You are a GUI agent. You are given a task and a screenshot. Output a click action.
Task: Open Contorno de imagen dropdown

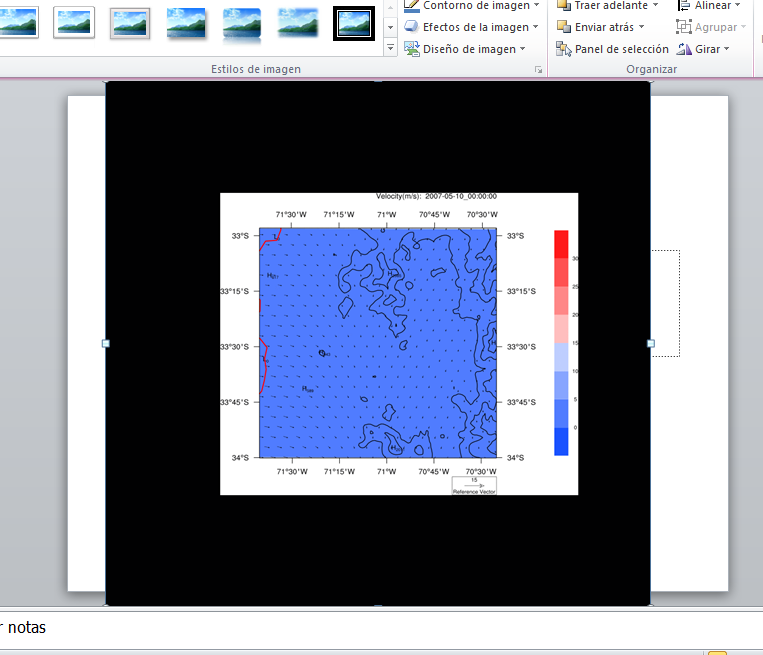(472, 5)
